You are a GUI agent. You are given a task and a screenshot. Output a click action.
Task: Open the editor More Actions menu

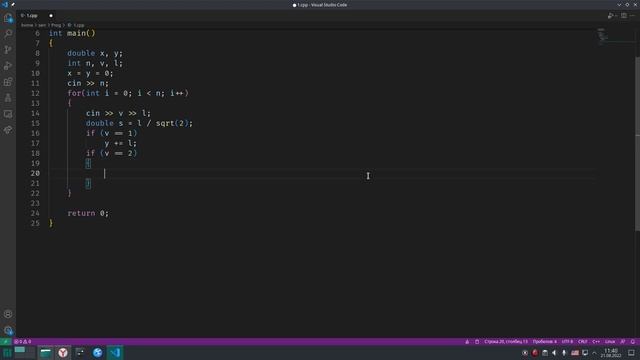pos(633,16)
